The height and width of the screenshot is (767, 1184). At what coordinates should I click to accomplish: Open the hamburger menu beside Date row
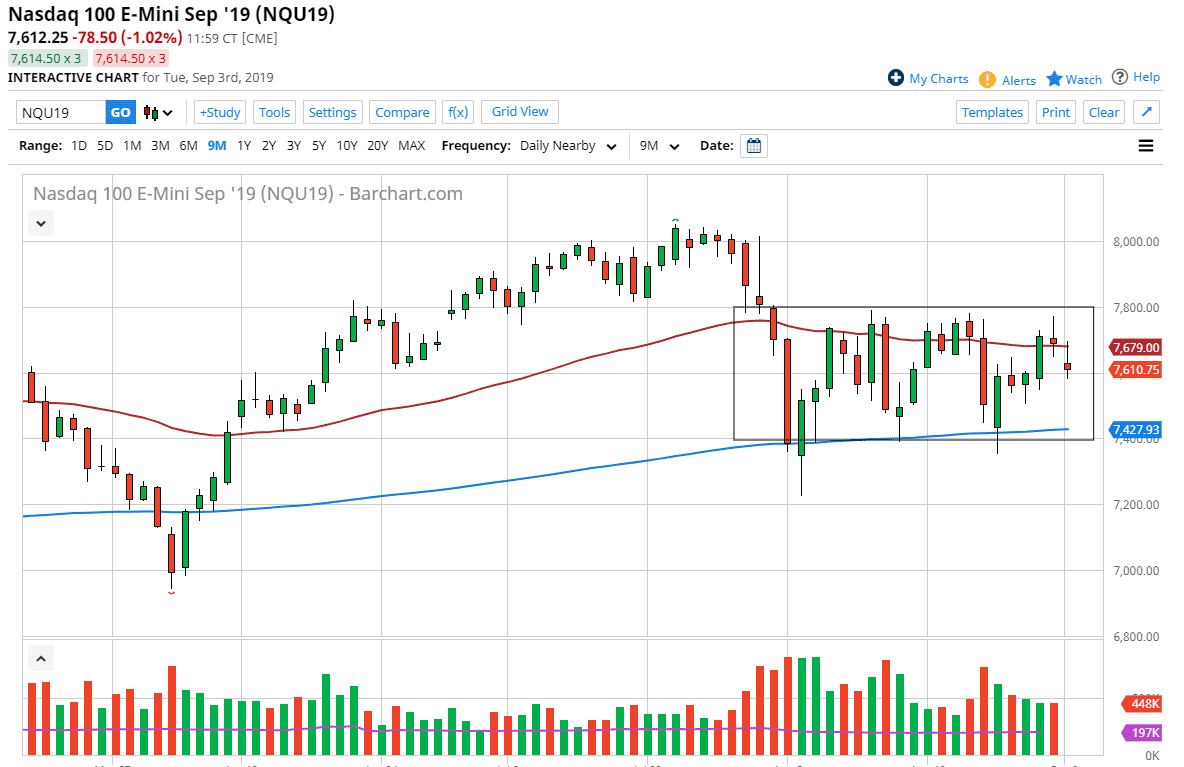(x=1145, y=145)
